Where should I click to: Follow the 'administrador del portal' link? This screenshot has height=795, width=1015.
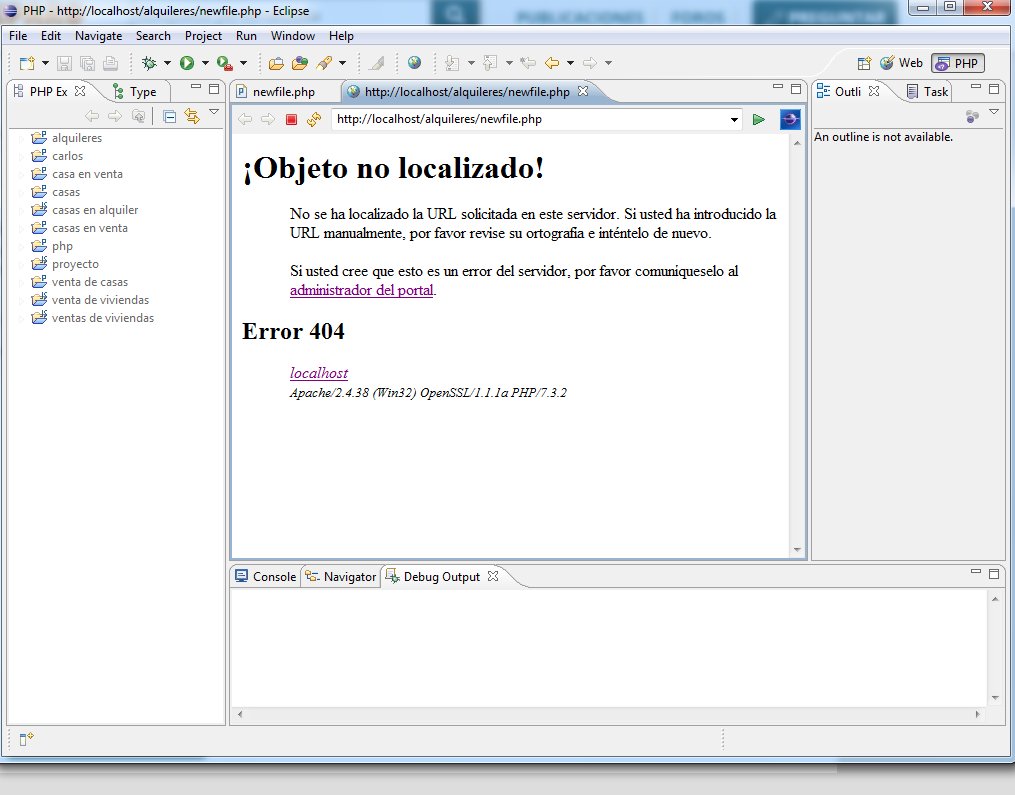361,290
